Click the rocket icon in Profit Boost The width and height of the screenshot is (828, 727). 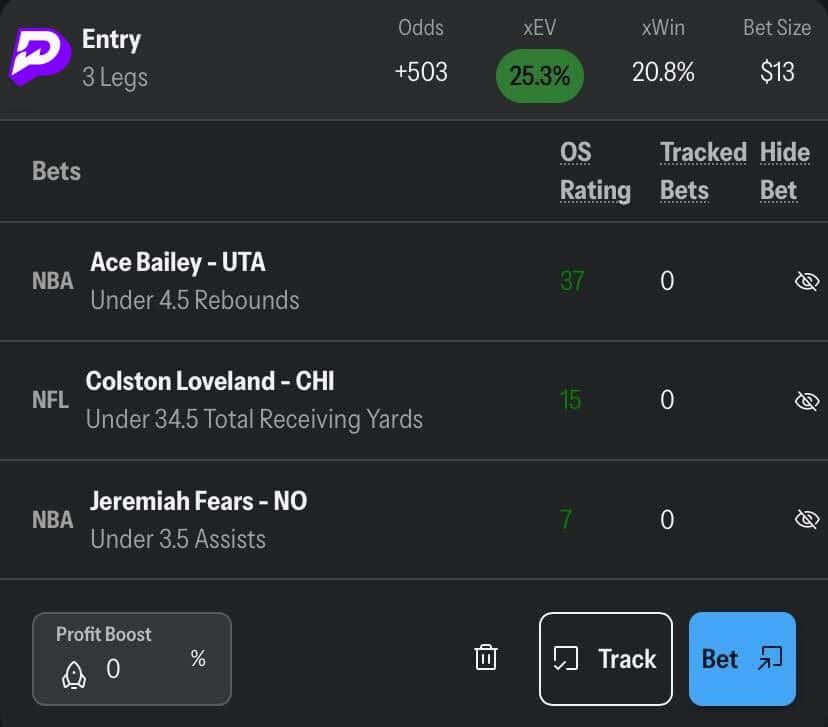(74, 673)
